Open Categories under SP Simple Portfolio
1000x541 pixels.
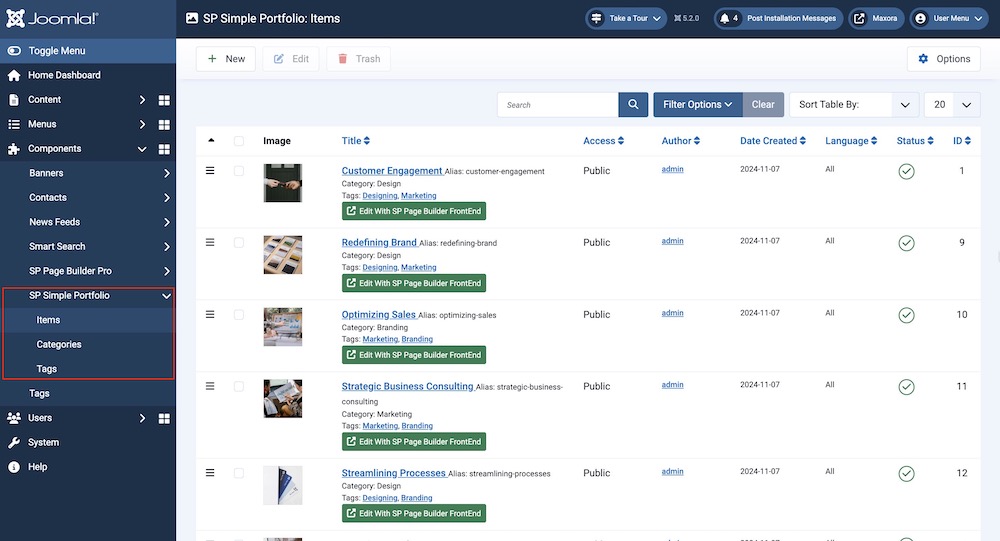coord(59,345)
